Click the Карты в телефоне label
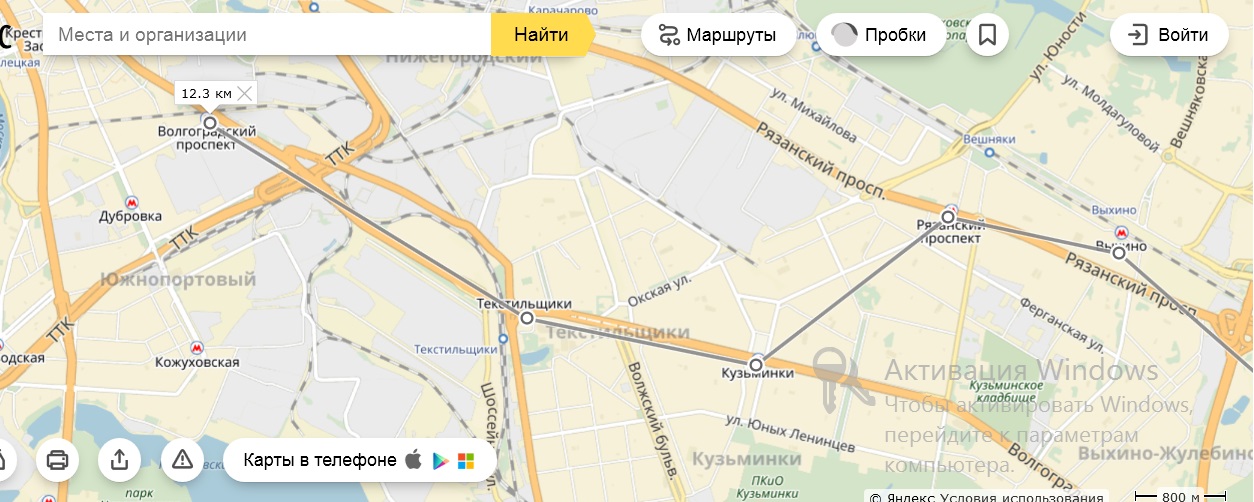The width and height of the screenshot is (1254, 502). (320, 460)
